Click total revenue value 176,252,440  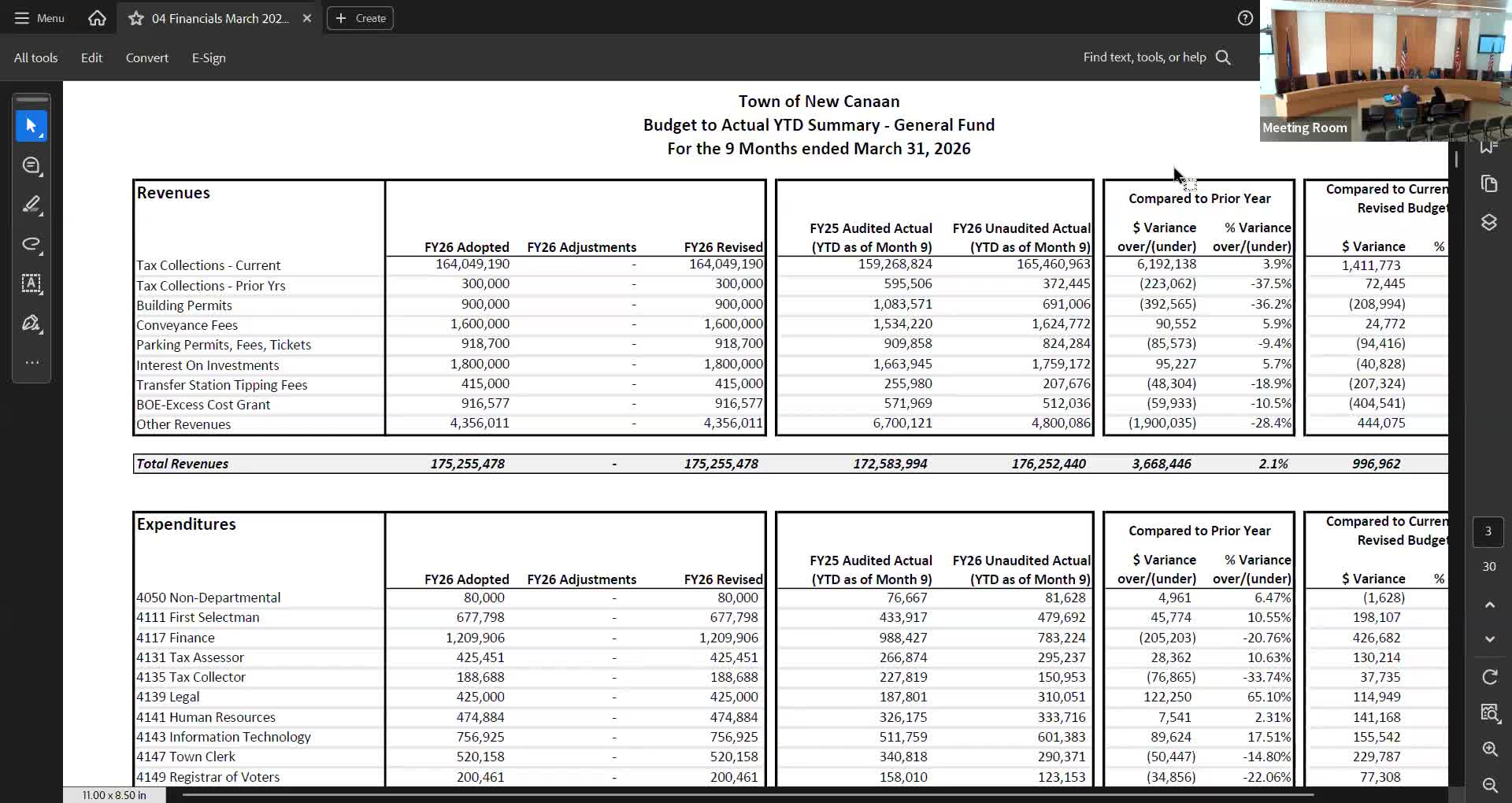coord(1048,464)
